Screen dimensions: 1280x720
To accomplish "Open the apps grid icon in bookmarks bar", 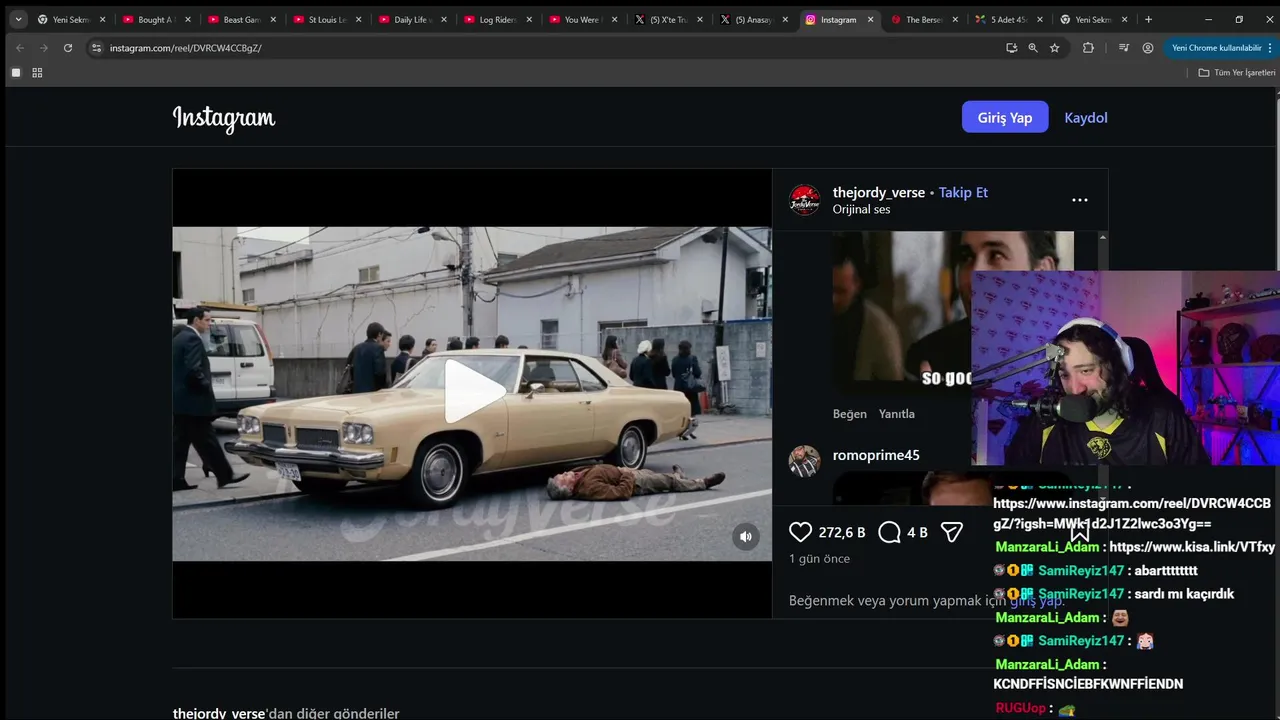I will pos(37,73).
